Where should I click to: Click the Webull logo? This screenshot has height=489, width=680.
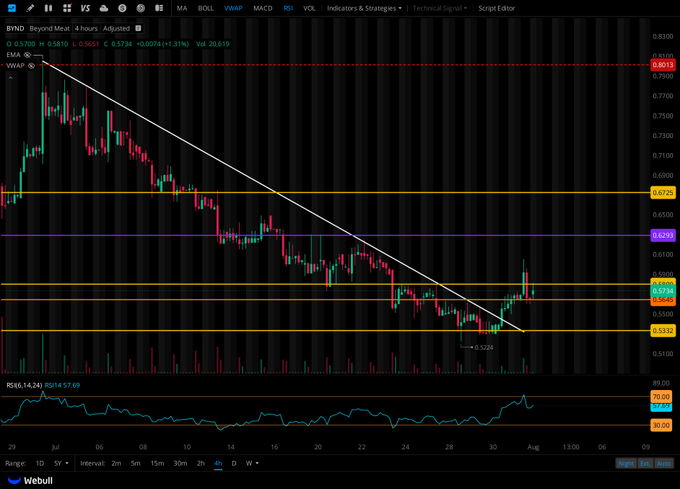tap(30, 480)
